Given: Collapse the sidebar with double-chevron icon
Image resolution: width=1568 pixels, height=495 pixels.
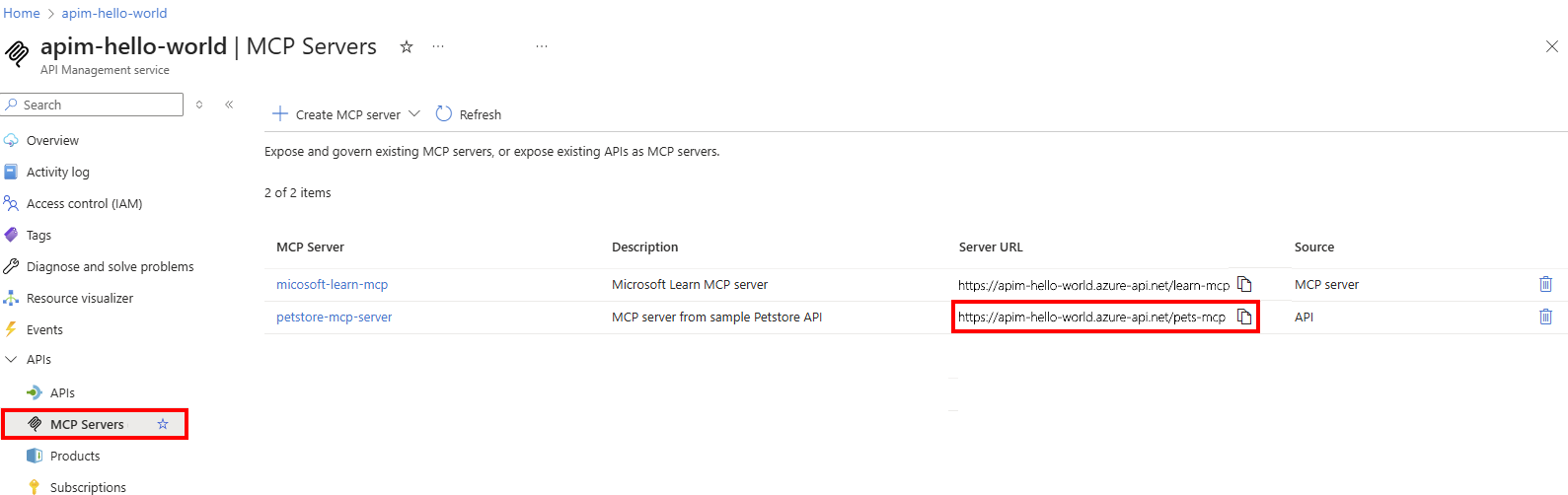Looking at the screenshot, I should tap(229, 105).
